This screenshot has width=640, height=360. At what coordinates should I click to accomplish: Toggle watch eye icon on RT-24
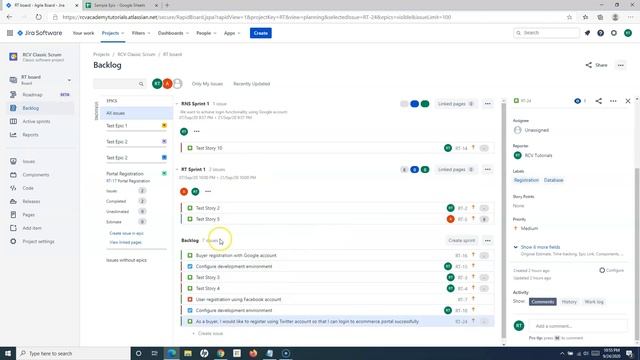pyautogui.click(x=577, y=101)
